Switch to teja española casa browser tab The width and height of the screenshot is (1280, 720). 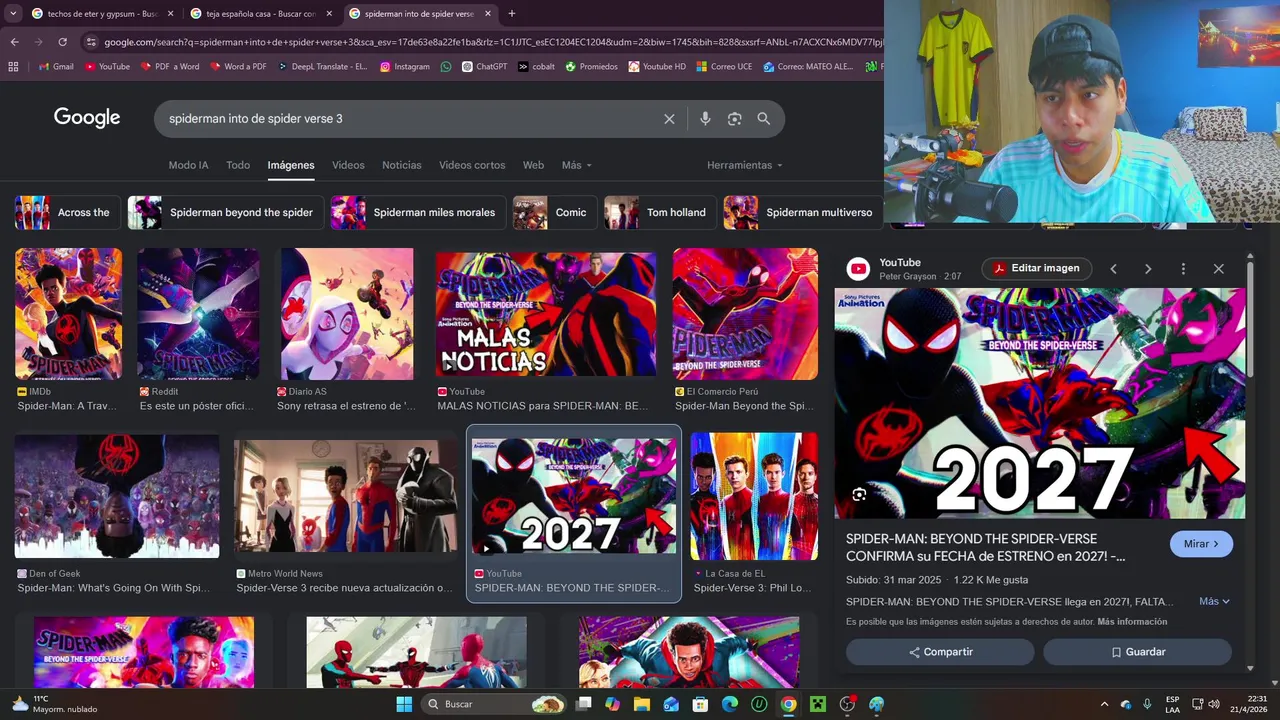(260, 14)
